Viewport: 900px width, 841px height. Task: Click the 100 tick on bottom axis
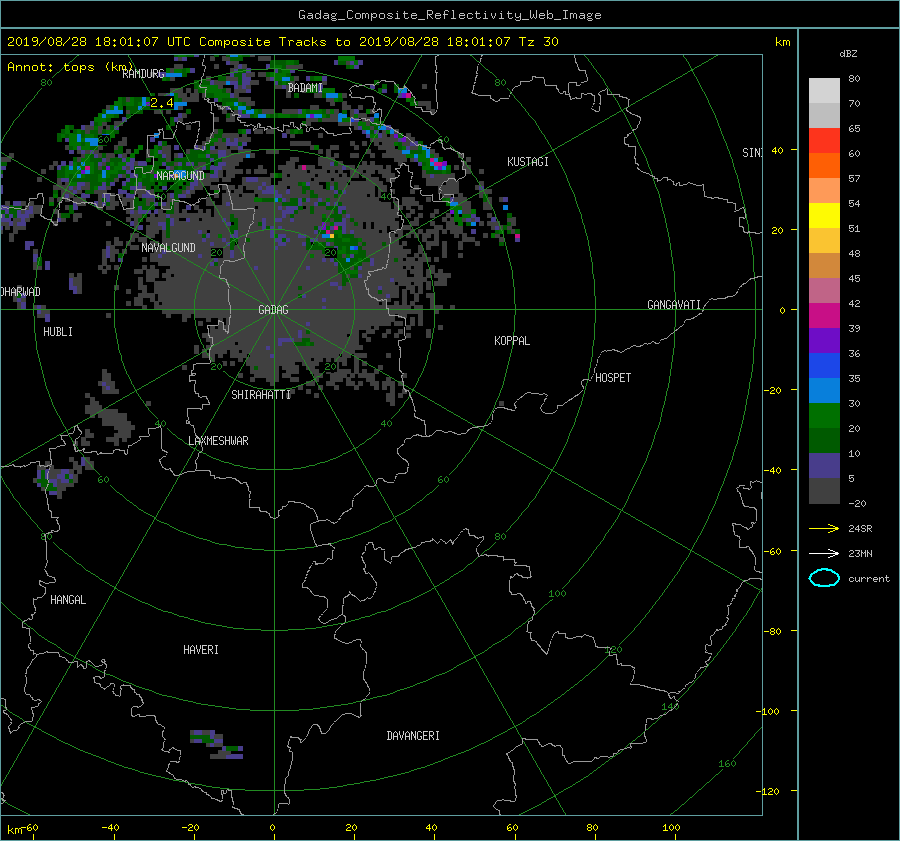[671, 828]
